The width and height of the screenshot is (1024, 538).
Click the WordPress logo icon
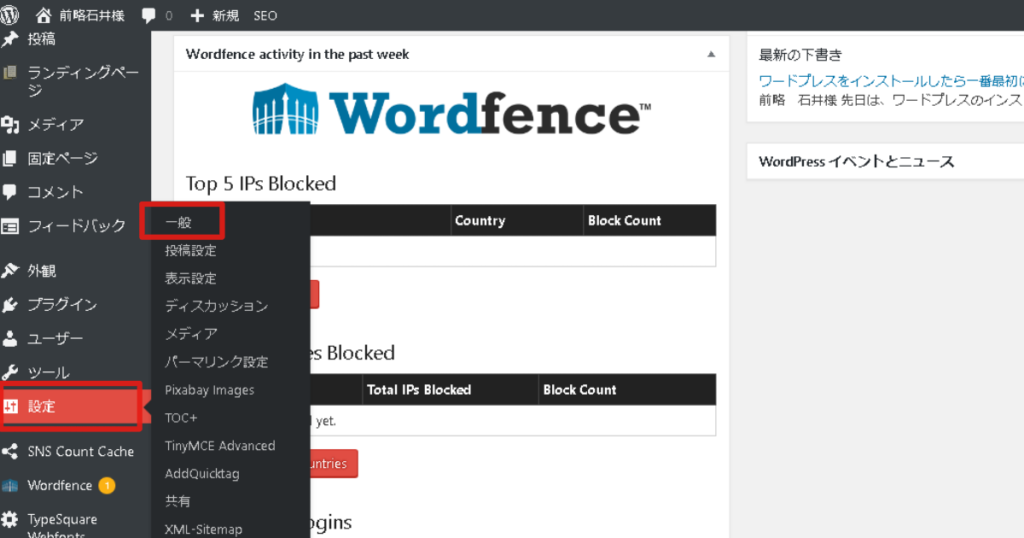tap(9, 14)
